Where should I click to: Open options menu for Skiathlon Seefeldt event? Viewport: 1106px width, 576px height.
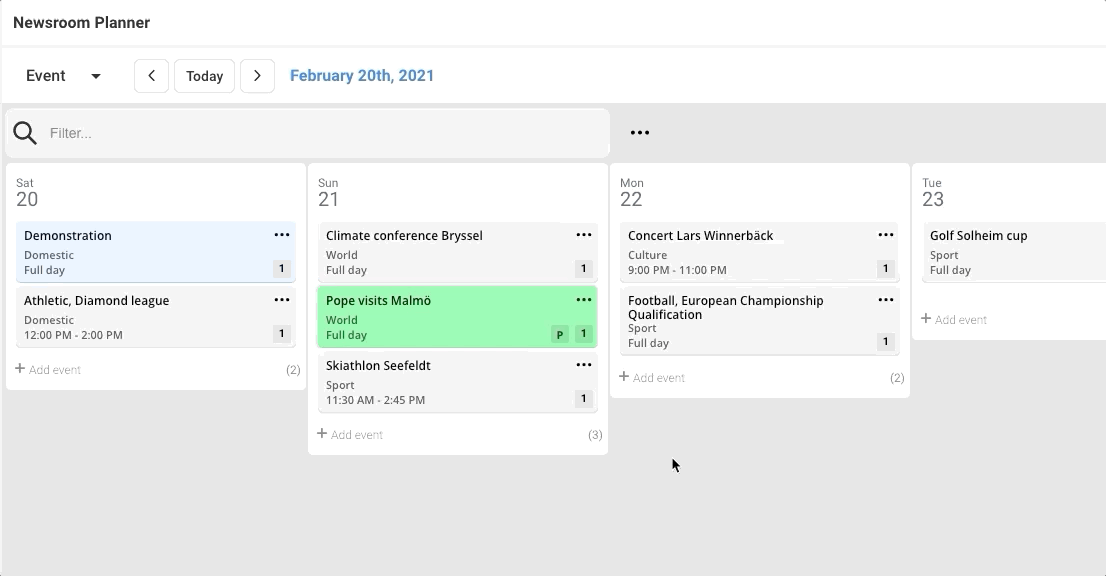[584, 364]
